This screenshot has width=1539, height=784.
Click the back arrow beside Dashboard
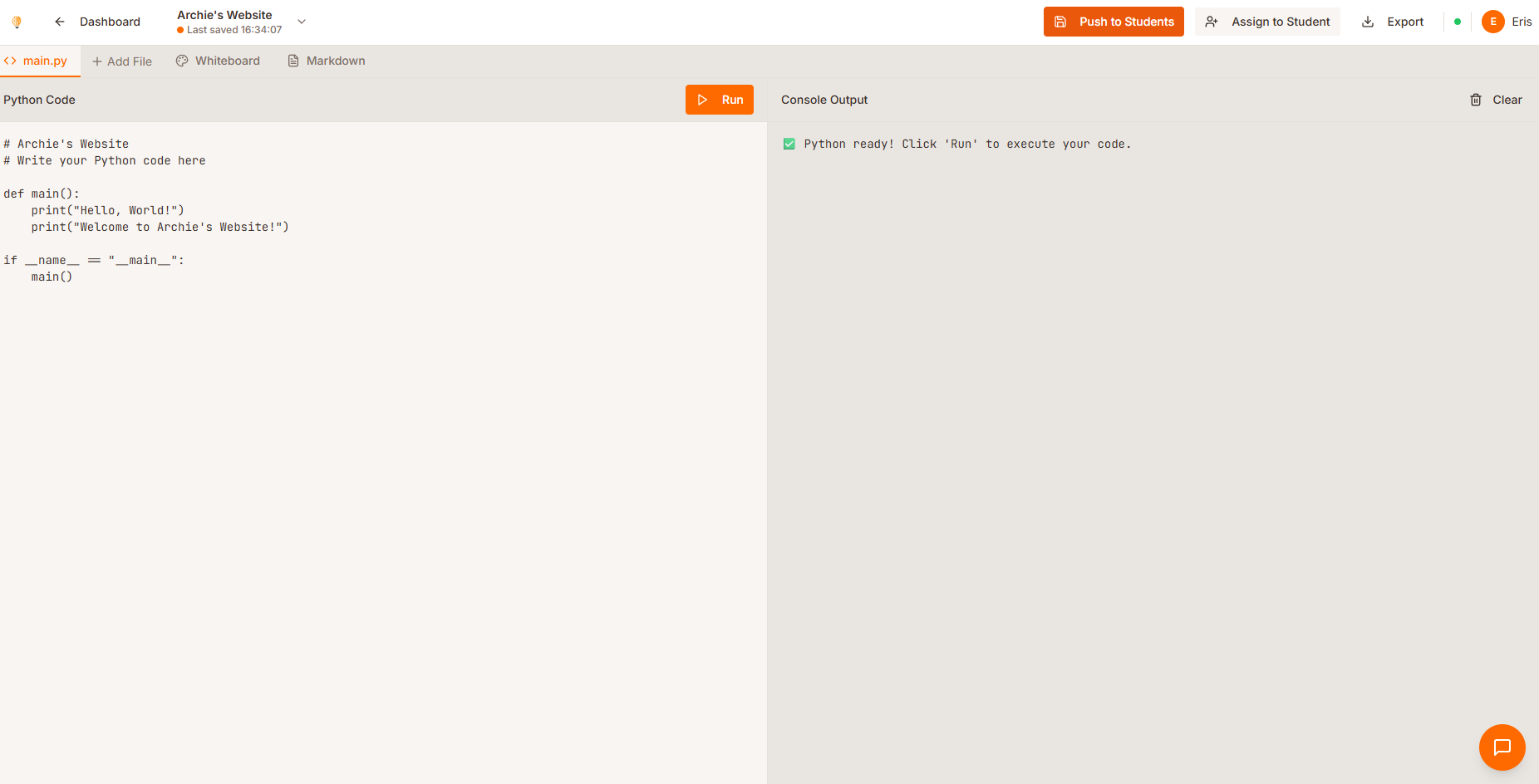(x=59, y=22)
